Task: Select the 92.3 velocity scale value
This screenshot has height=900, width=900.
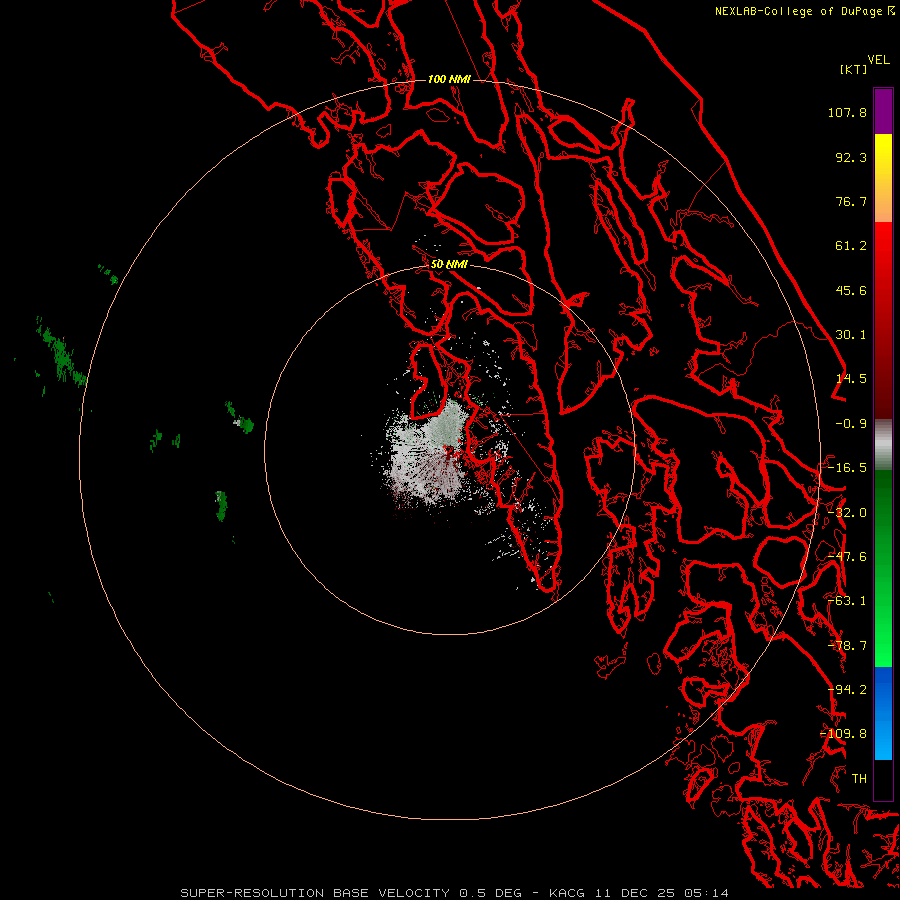Action: click(851, 157)
